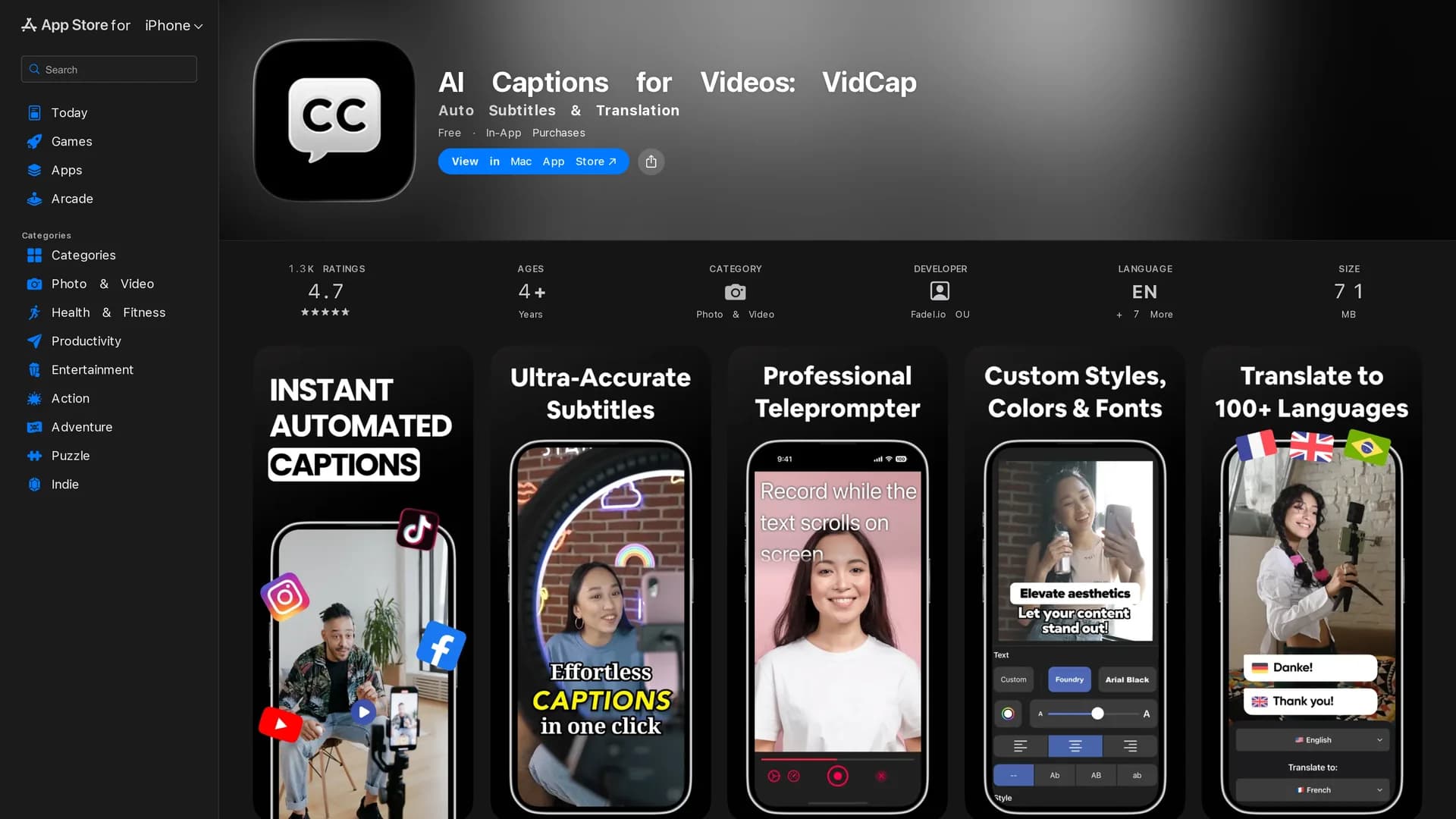
Task: Open the iPhone platform dropdown
Action: [174, 26]
